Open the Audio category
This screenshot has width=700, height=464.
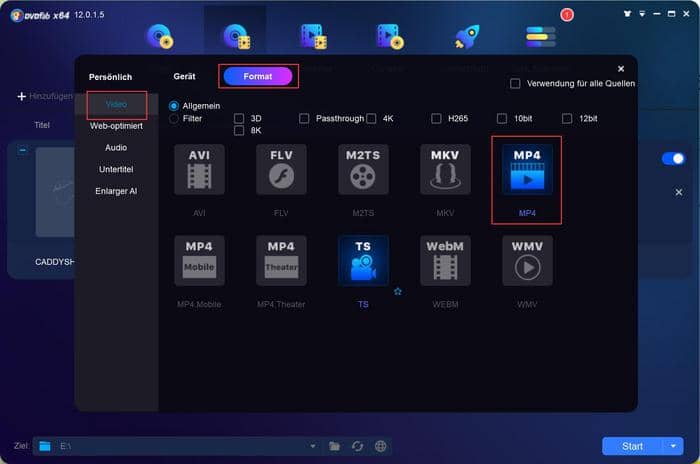pyautogui.click(x=116, y=147)
